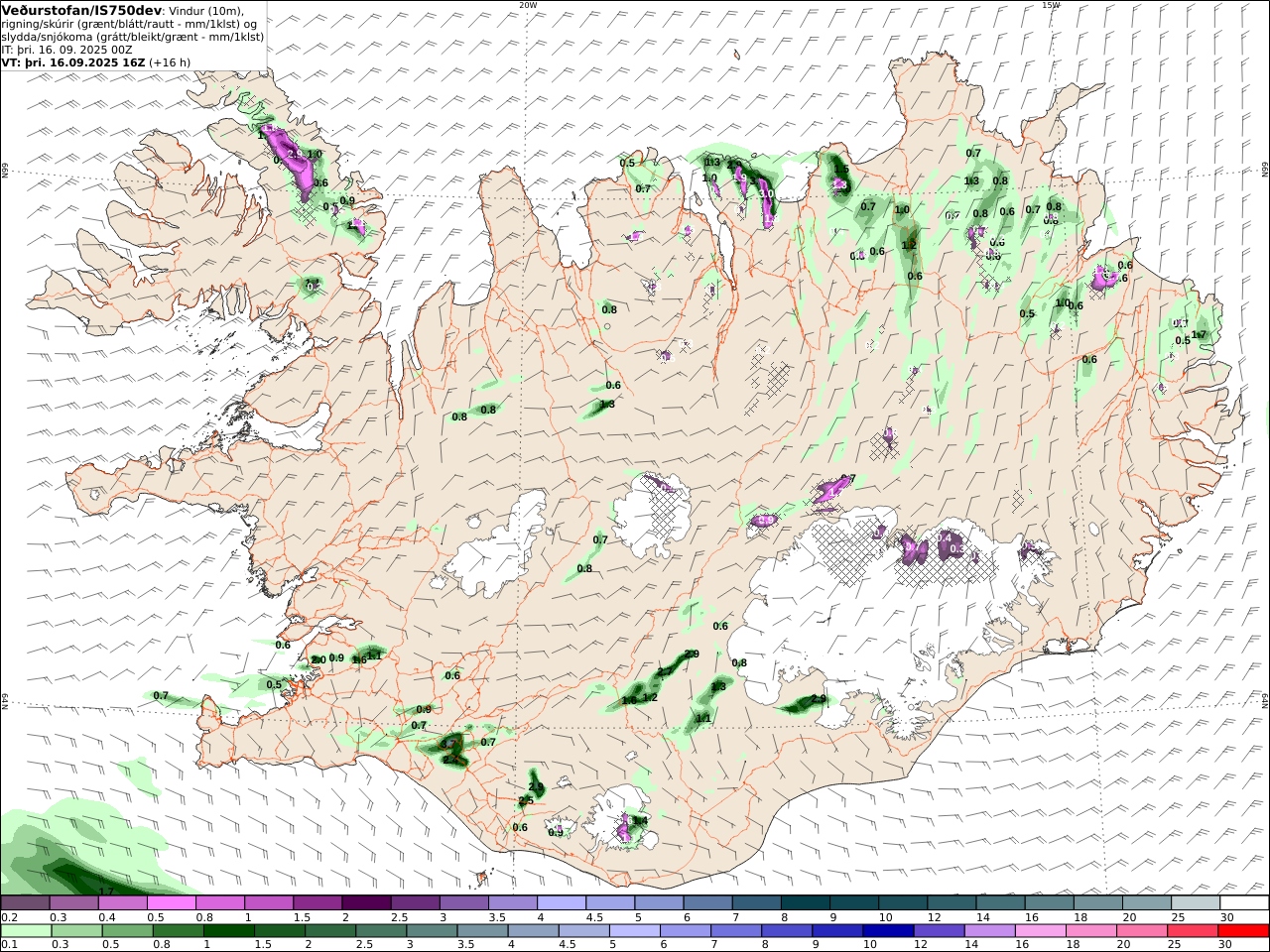Select the royal blue 9–10 rain legend swatch
1270x952 pixels.
tap(838, 931)
